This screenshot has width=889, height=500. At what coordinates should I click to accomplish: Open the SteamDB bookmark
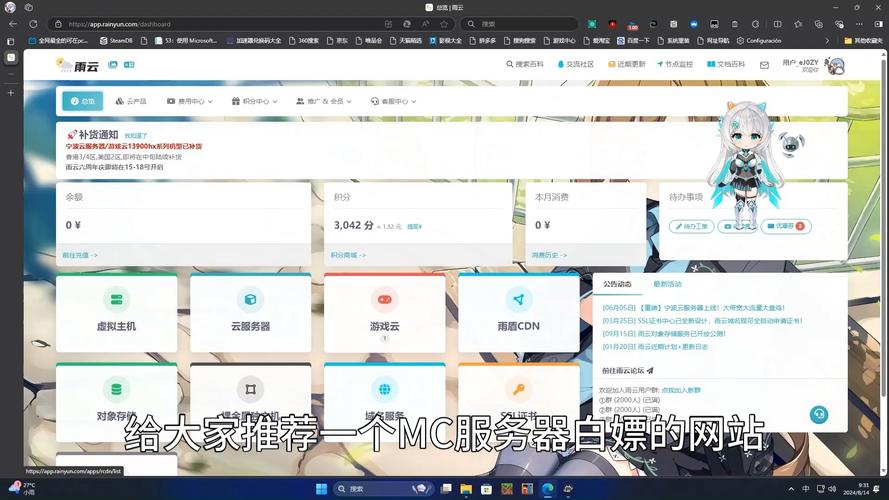(116, 41)
